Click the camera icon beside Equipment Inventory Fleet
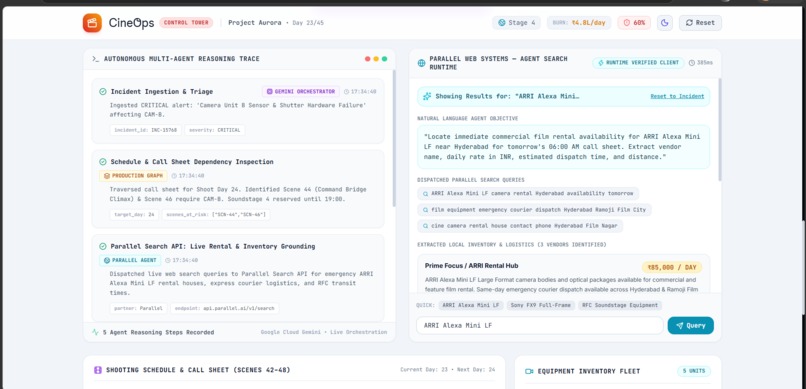Viewport: 806px width, 389px height. 529,371
